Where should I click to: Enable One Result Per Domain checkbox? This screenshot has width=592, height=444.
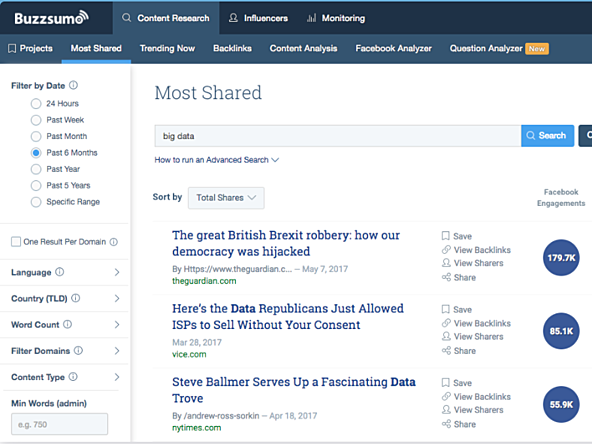click(16, 242)
